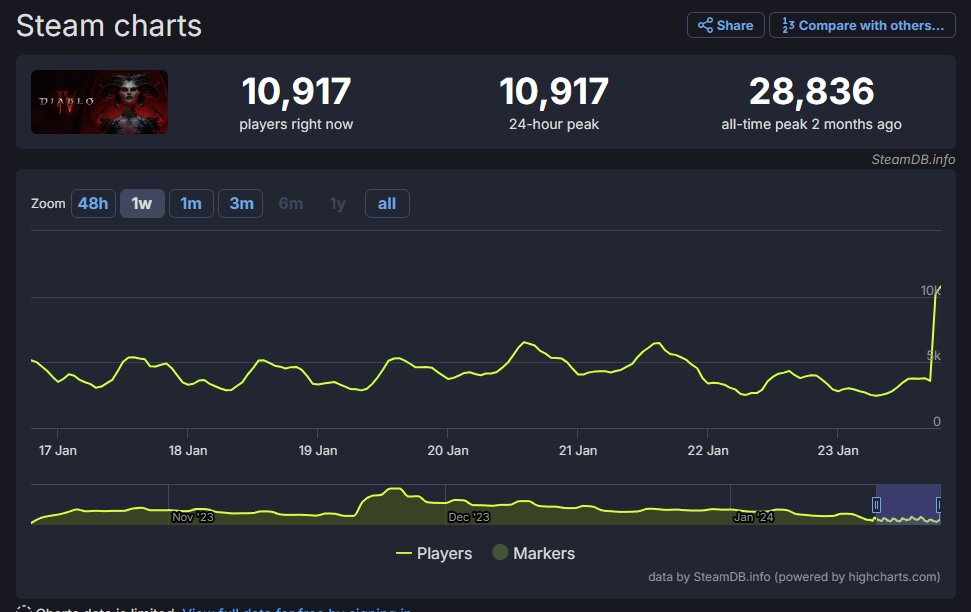The image size is (971, 612).
Task: Click Dec '23 peak in navigator overview
Action: point(394,492)
